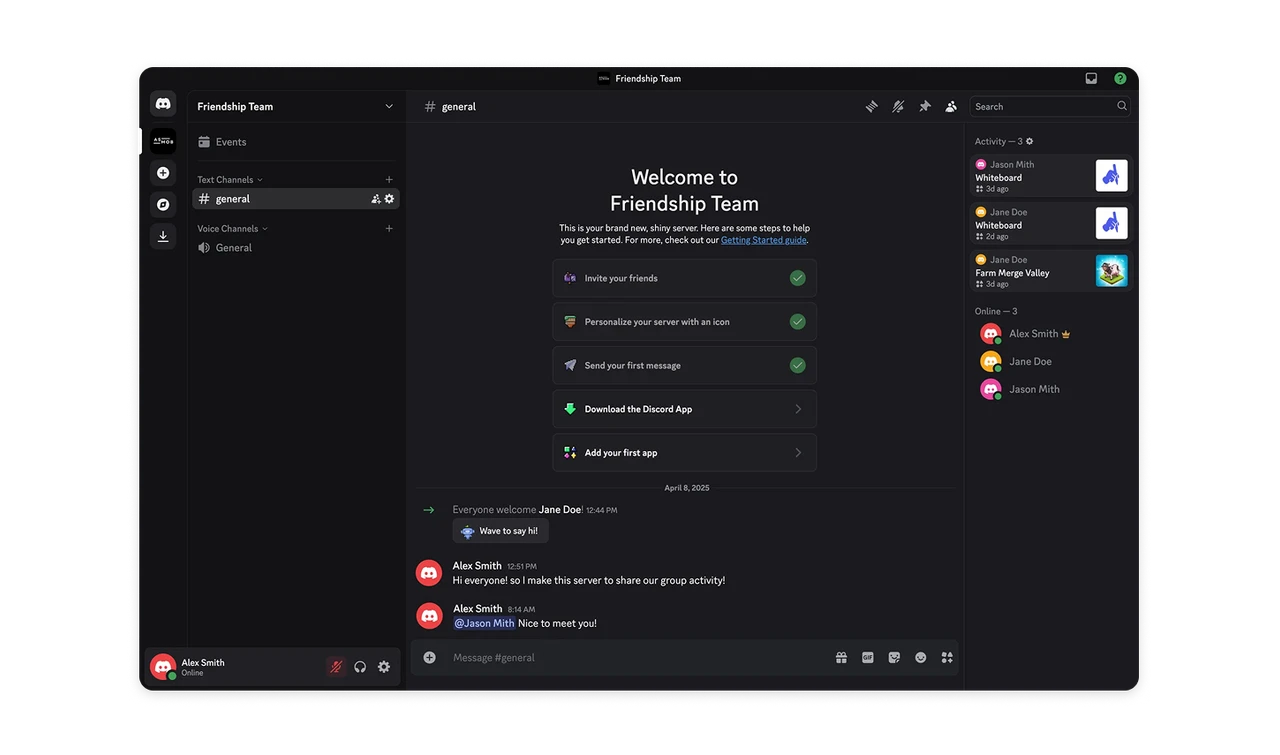Image resolution: width=1280 pixels, height=755 pixels.
Task: Toggle channel notification bell icon
Action: click(898, 106)
